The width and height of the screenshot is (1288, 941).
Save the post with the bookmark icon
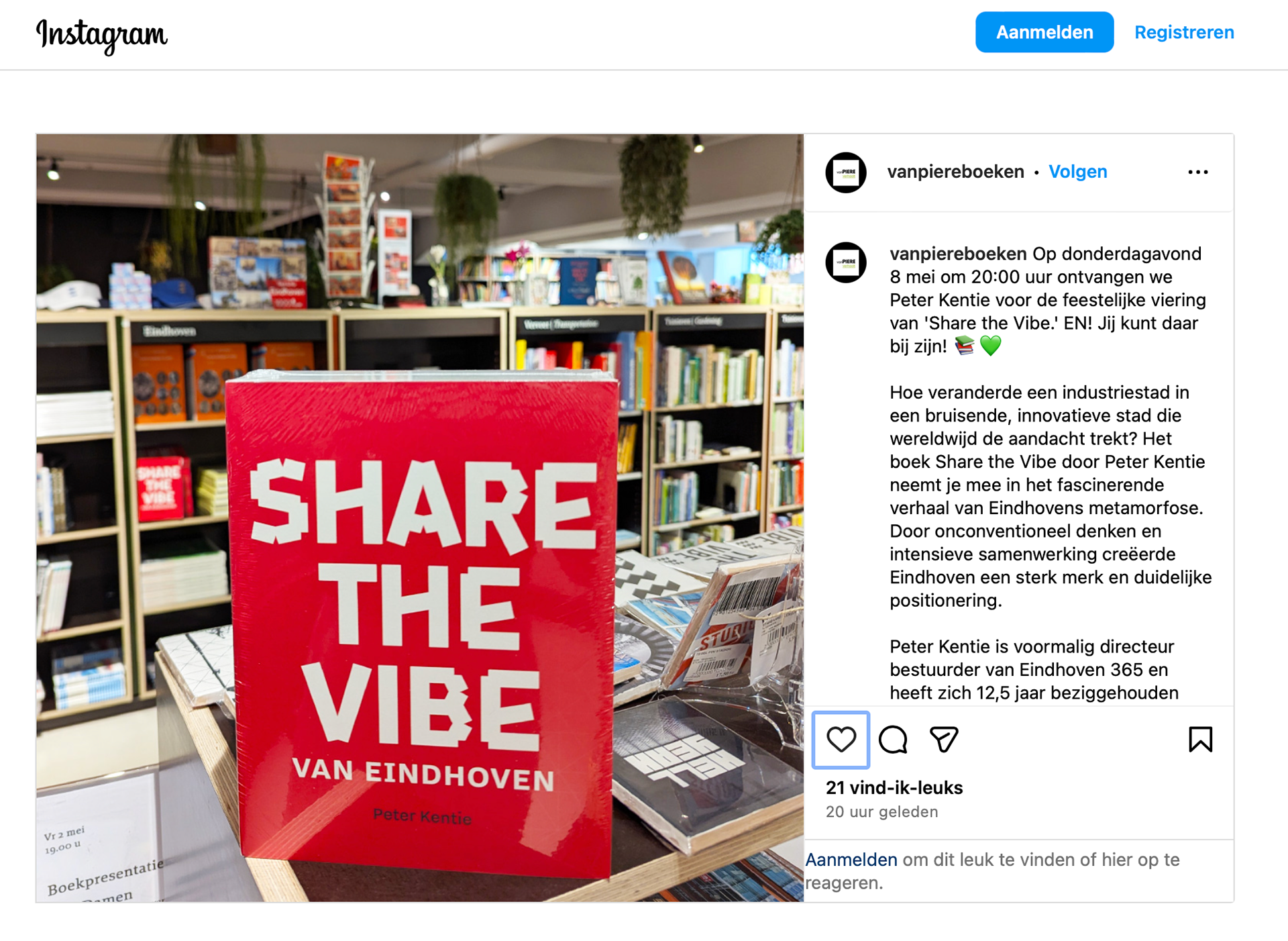click(x=1200, y=740)
